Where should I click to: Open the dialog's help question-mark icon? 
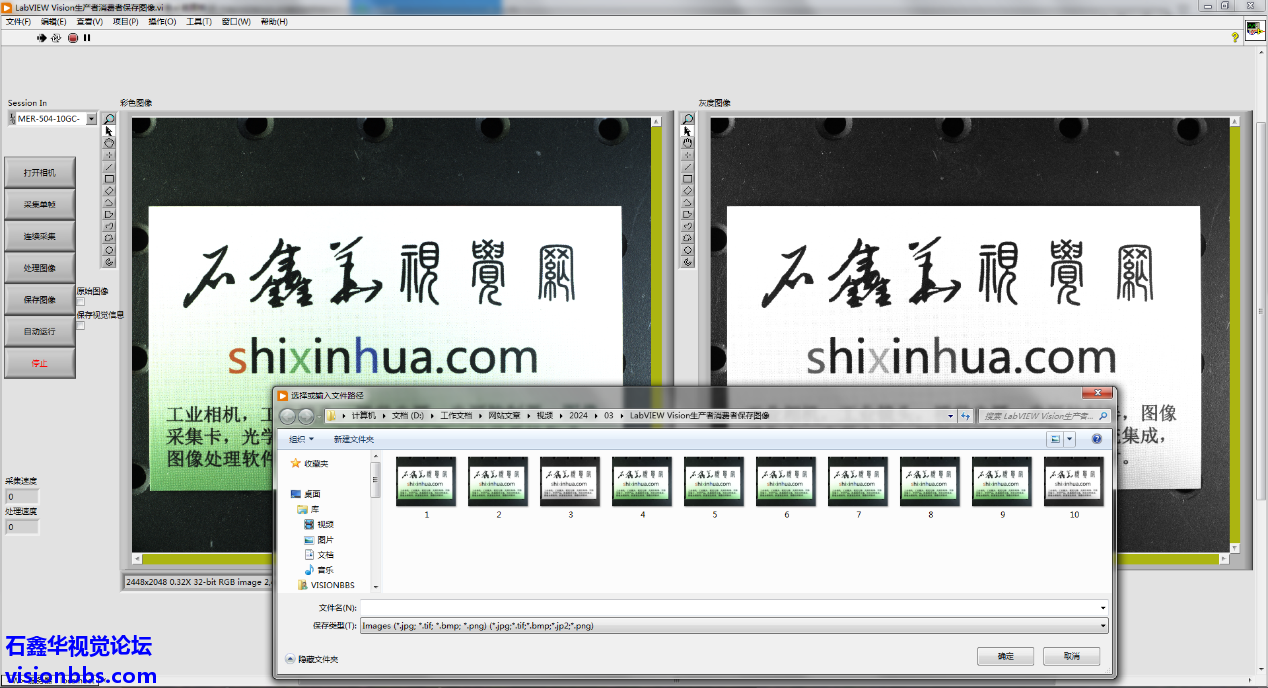tap(1097, 439)
